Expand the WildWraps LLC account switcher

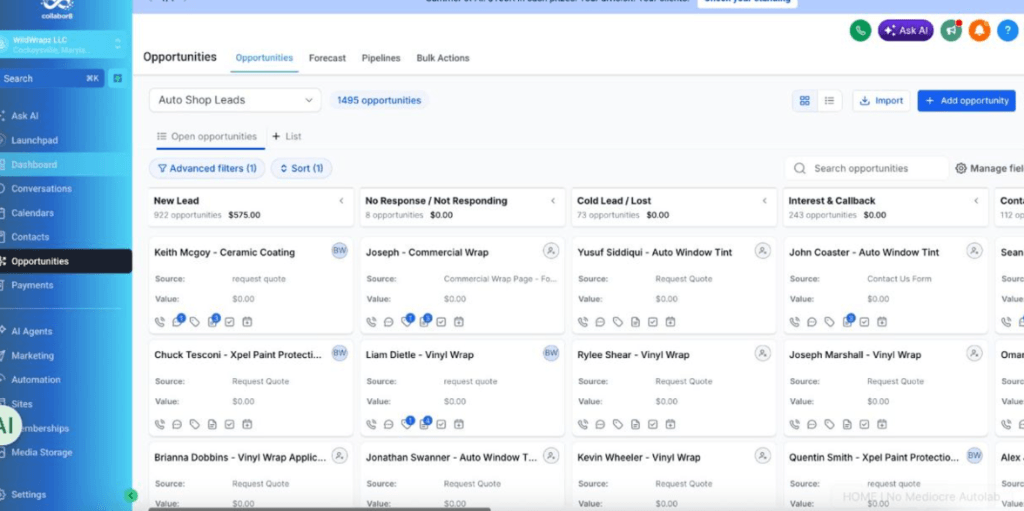pyautogui.click(x=63, y=44)
